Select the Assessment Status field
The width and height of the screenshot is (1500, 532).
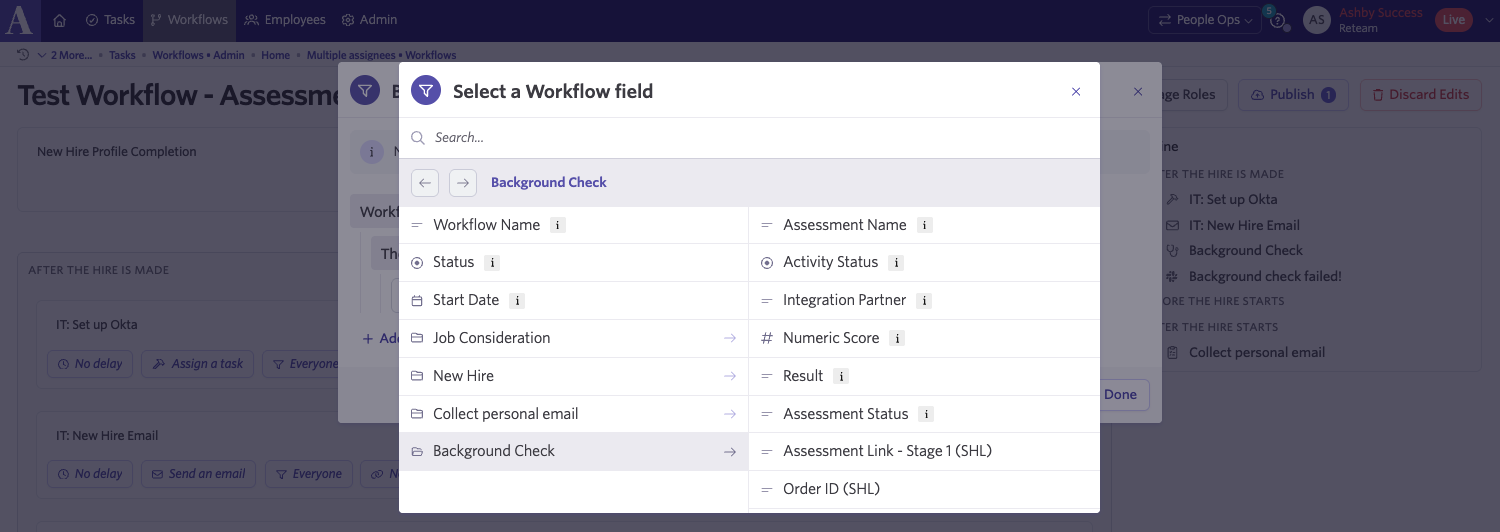tap(924, 414)
